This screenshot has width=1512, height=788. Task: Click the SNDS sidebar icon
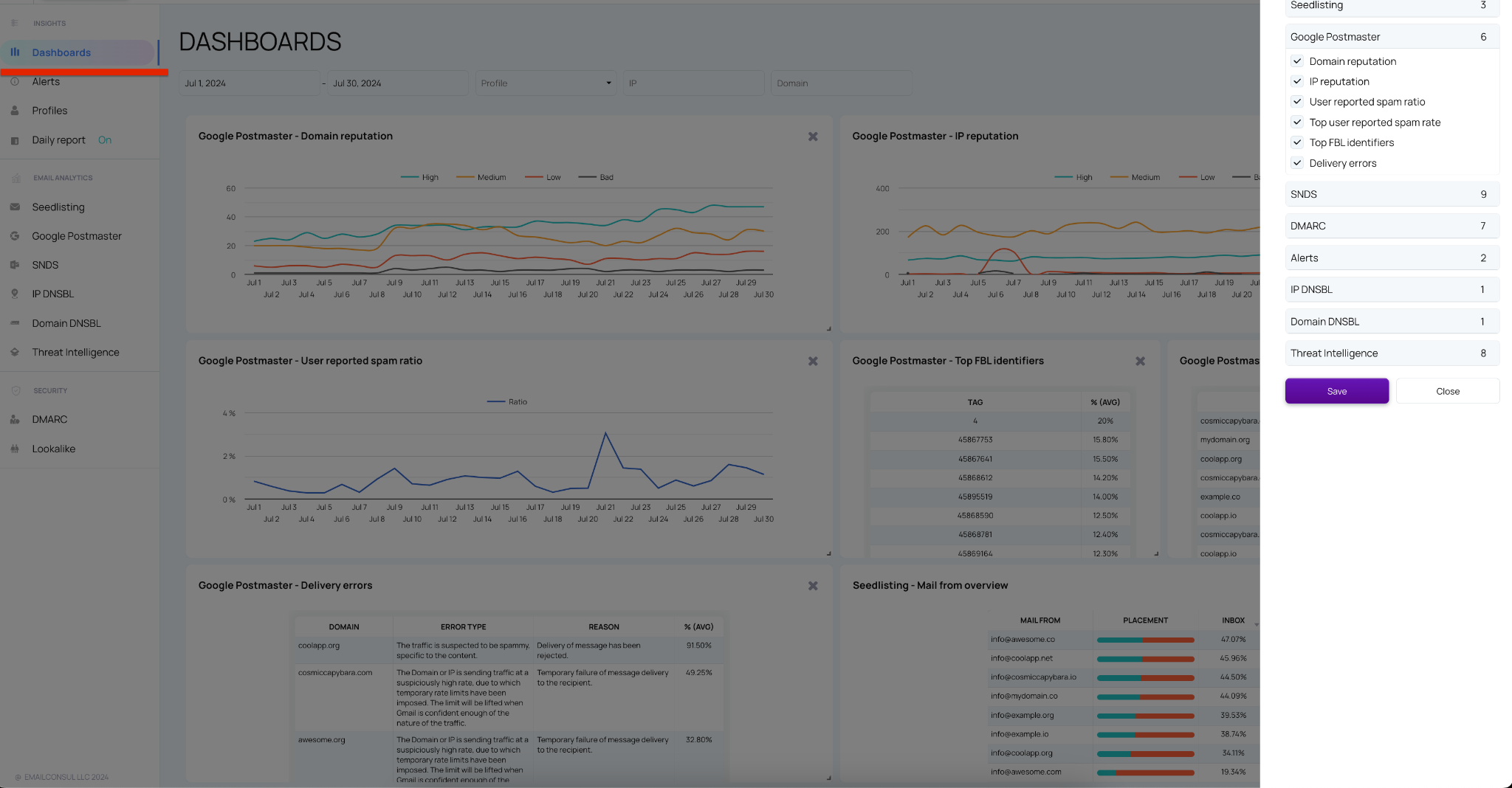pos(15,265)
